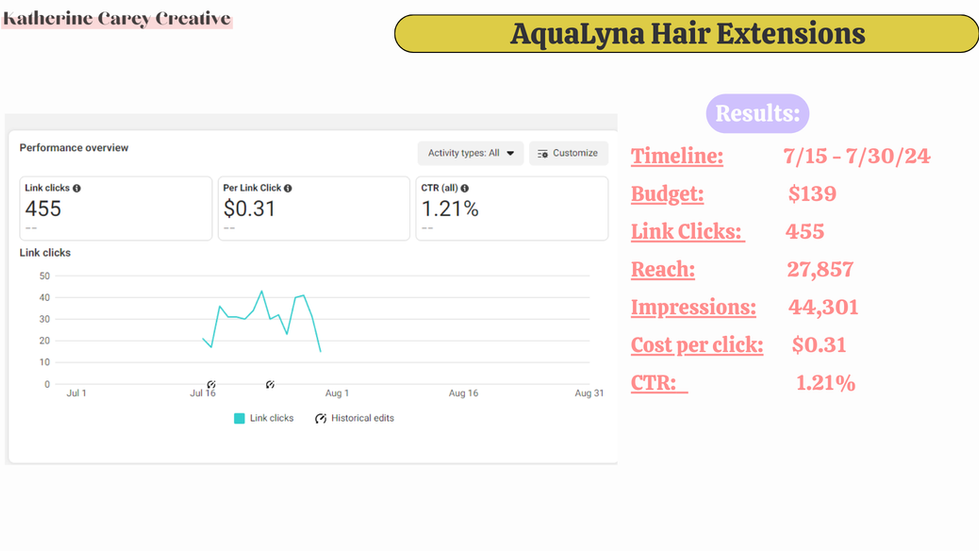Image resolution: width=979 pixels, height=551 pixels.
Task: Click the info icon beside Link clicks
Action: coord(77,188)
